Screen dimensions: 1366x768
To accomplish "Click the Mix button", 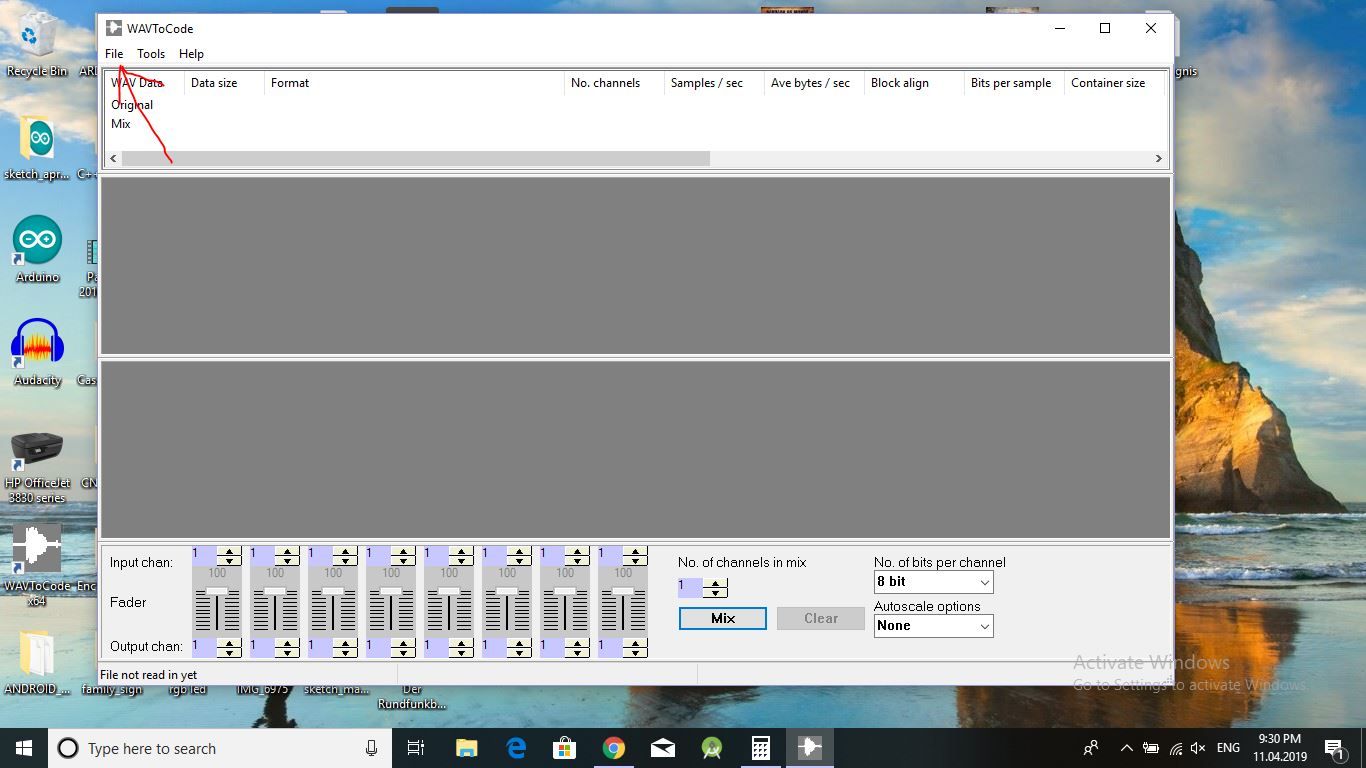I will click(x=723, y=619).
